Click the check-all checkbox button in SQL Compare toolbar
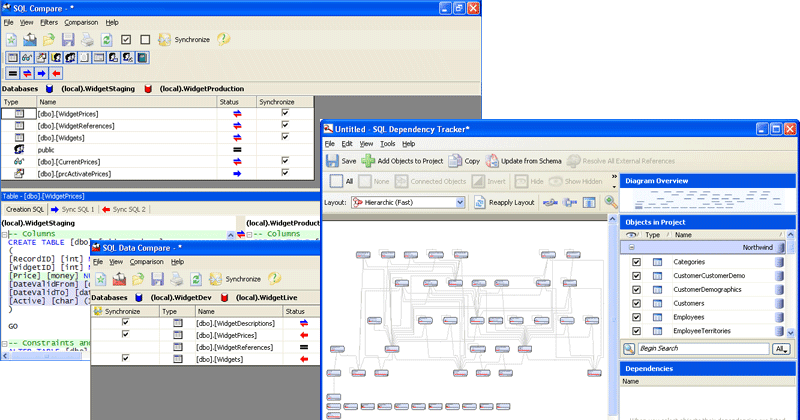This screenshot has width=800, height=420. [126, 39]
